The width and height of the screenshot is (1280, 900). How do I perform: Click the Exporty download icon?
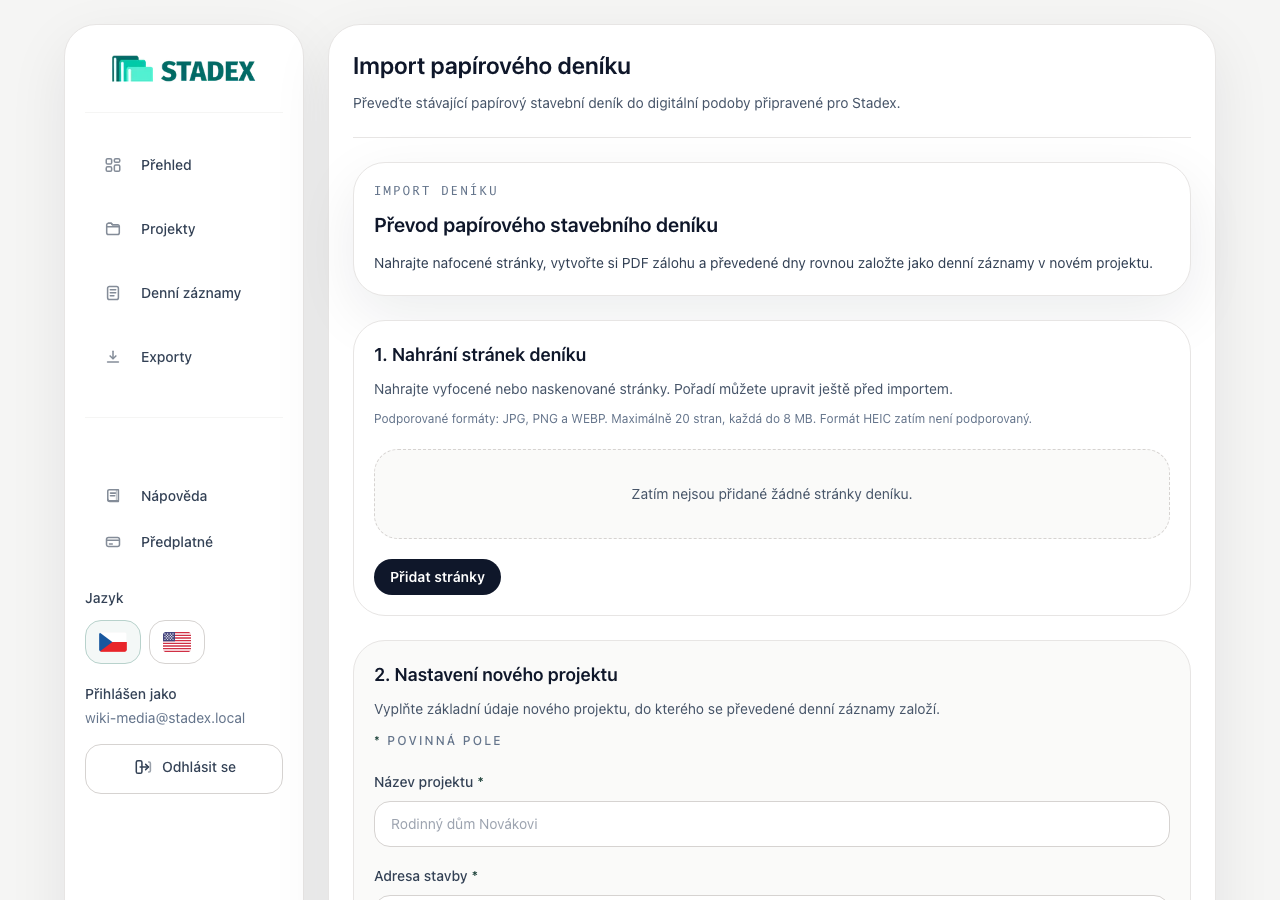point(113,357)
